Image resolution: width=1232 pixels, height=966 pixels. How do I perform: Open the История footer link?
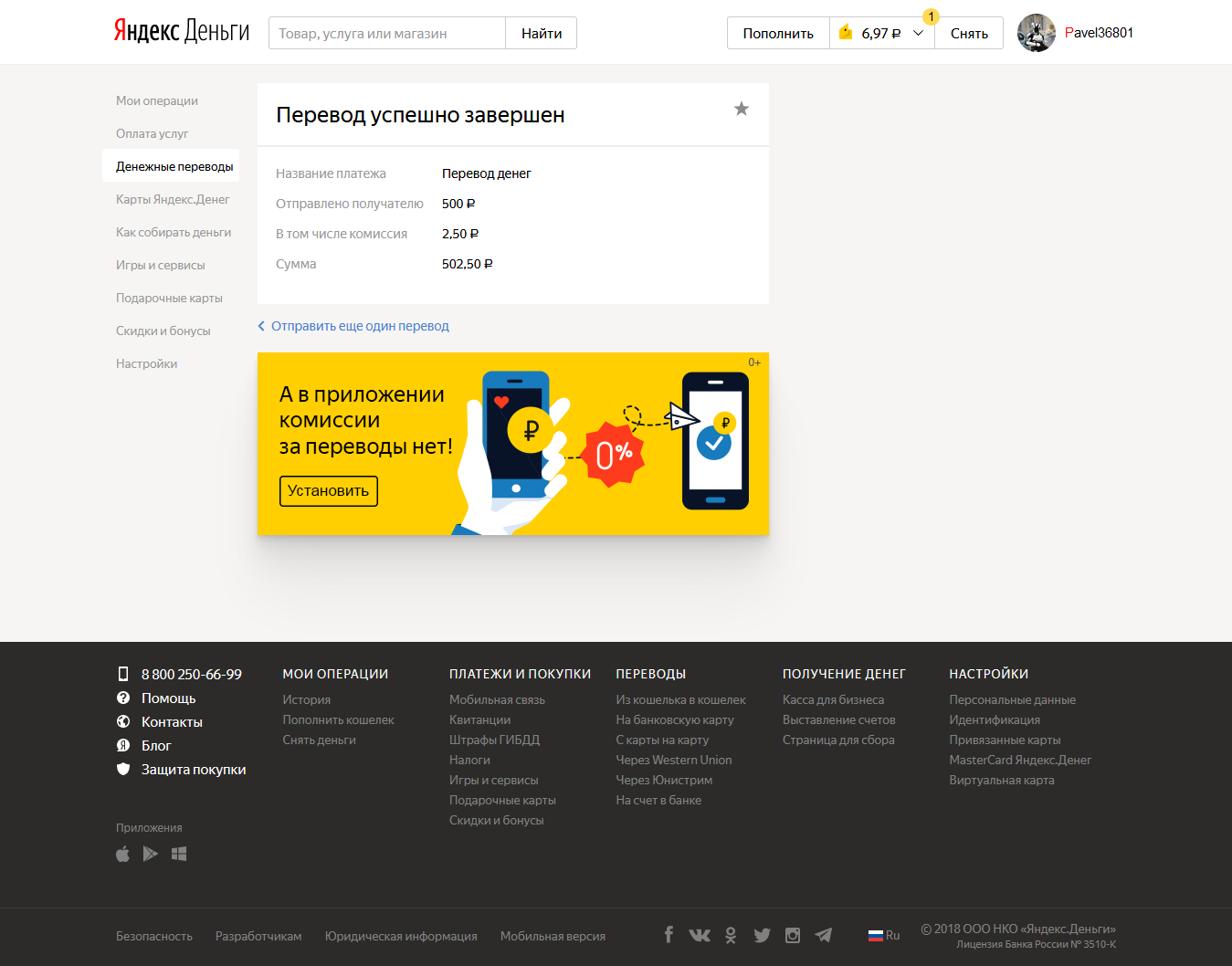(307, 699)
